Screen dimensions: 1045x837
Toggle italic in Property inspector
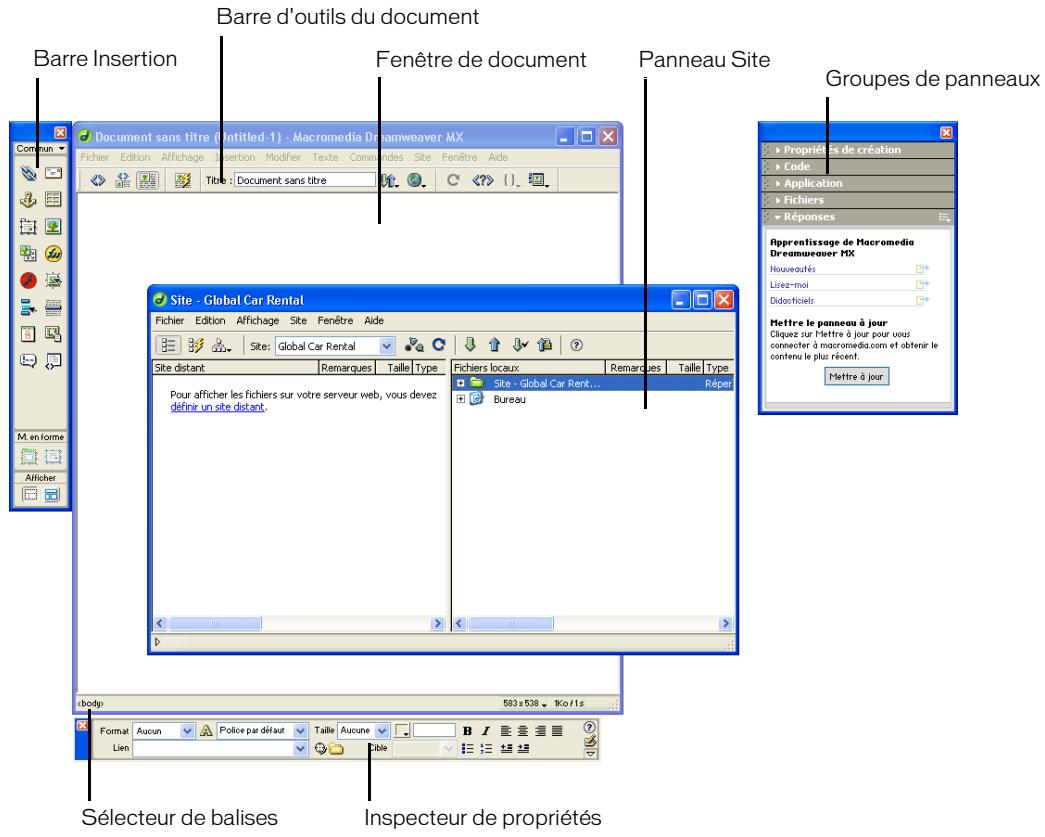click(485, 731)
